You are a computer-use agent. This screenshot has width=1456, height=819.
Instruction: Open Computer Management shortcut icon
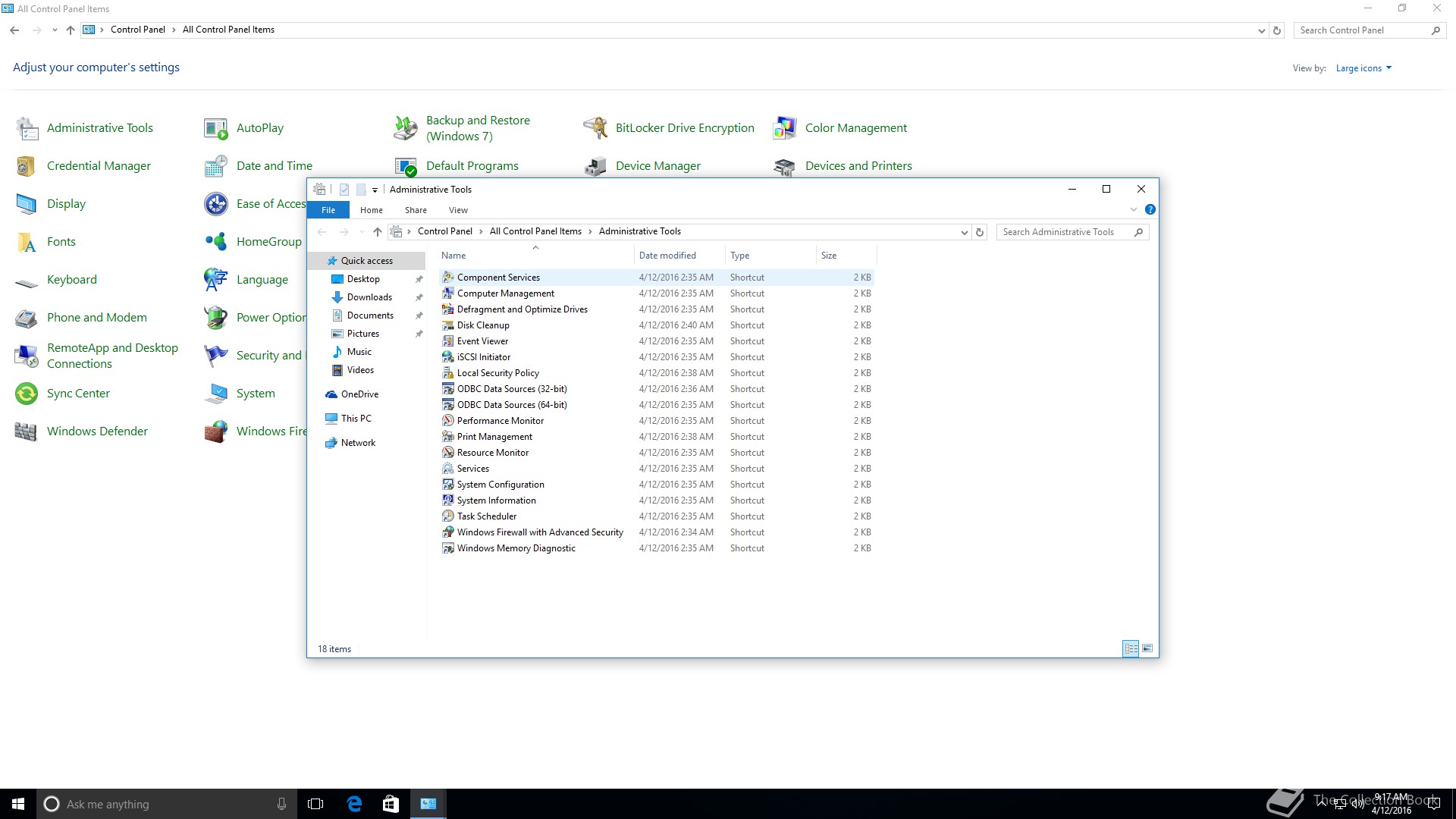(448, 293)
